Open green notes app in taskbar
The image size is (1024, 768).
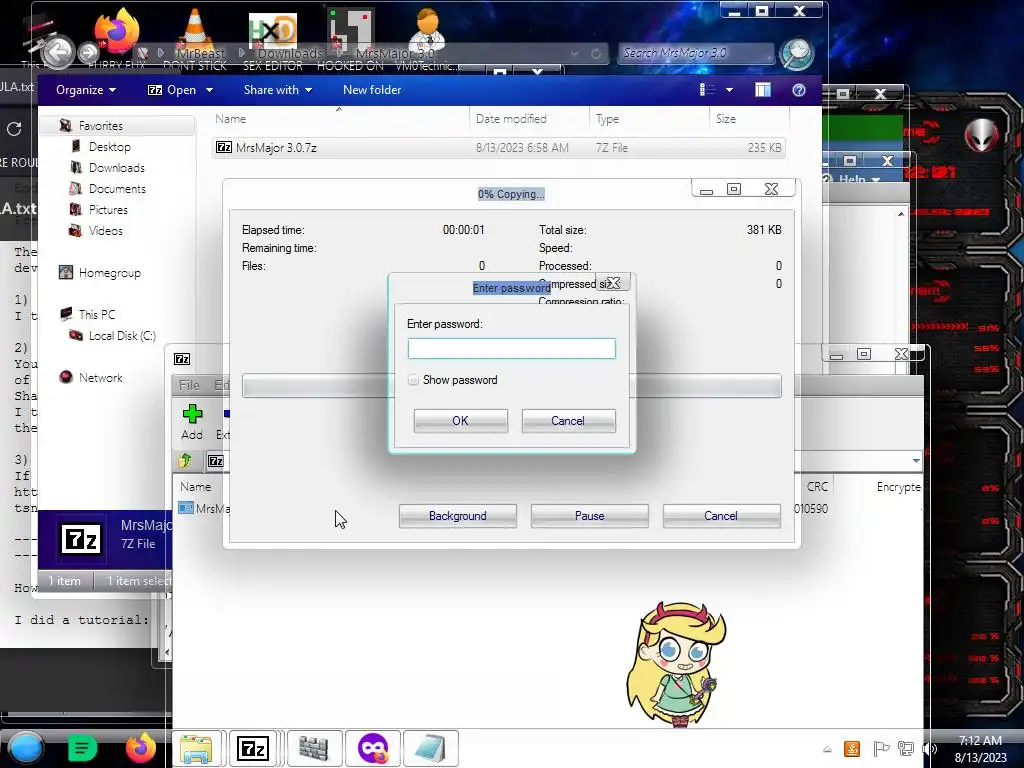pyautogui.click(x=82, y=748)
